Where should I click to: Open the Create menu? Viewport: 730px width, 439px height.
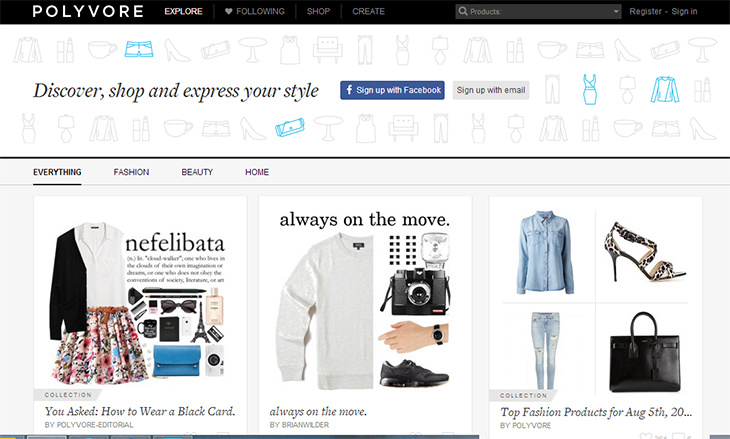click(x=368, y=11)
